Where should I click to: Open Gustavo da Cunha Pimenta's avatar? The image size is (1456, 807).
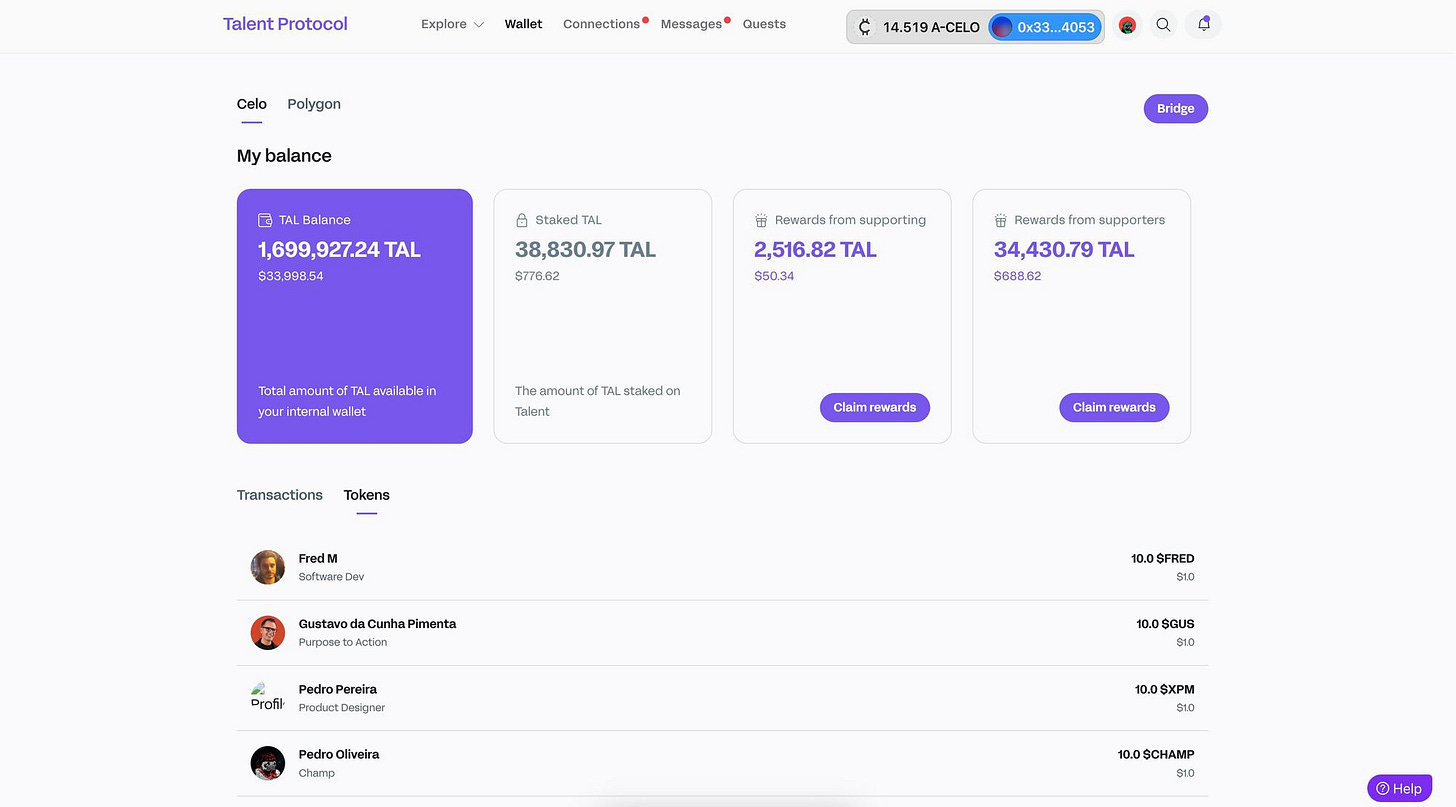coord(268,632)
